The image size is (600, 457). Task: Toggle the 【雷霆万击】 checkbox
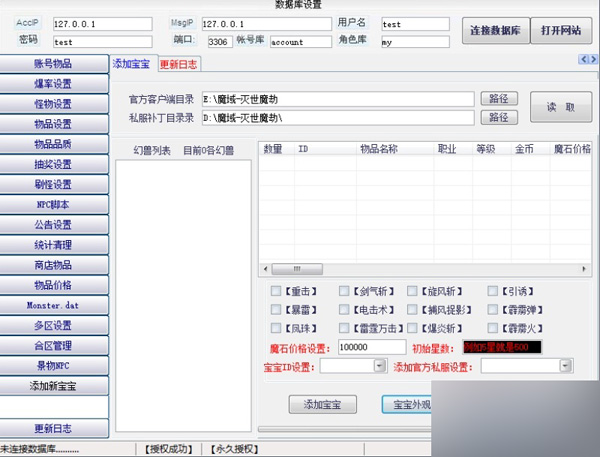[345, 328]
